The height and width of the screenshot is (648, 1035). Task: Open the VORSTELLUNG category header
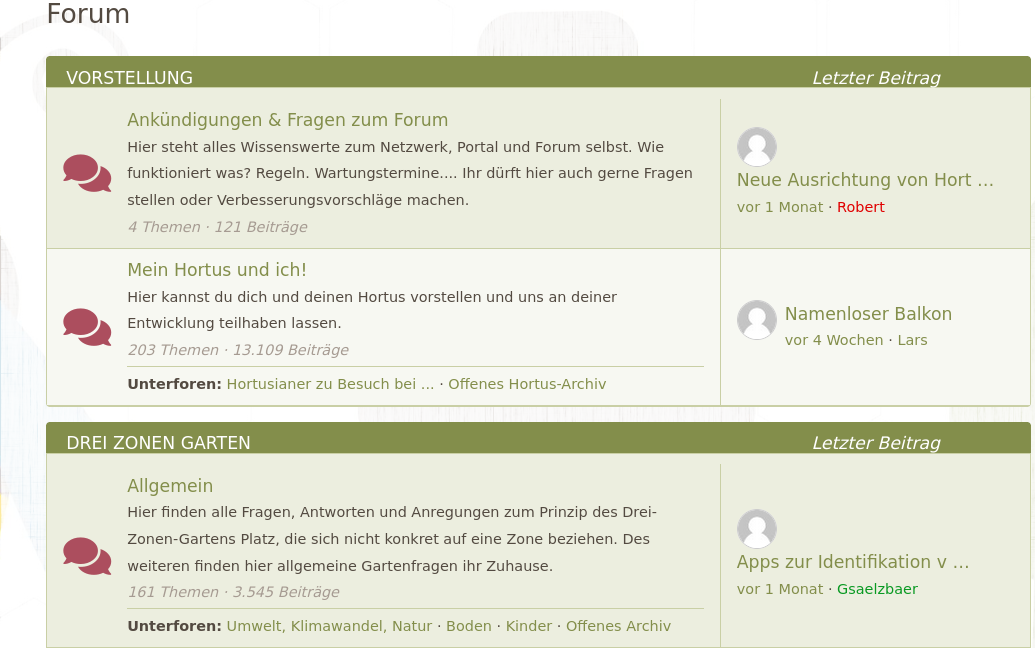pyautogui.click(x=129, y=78)
